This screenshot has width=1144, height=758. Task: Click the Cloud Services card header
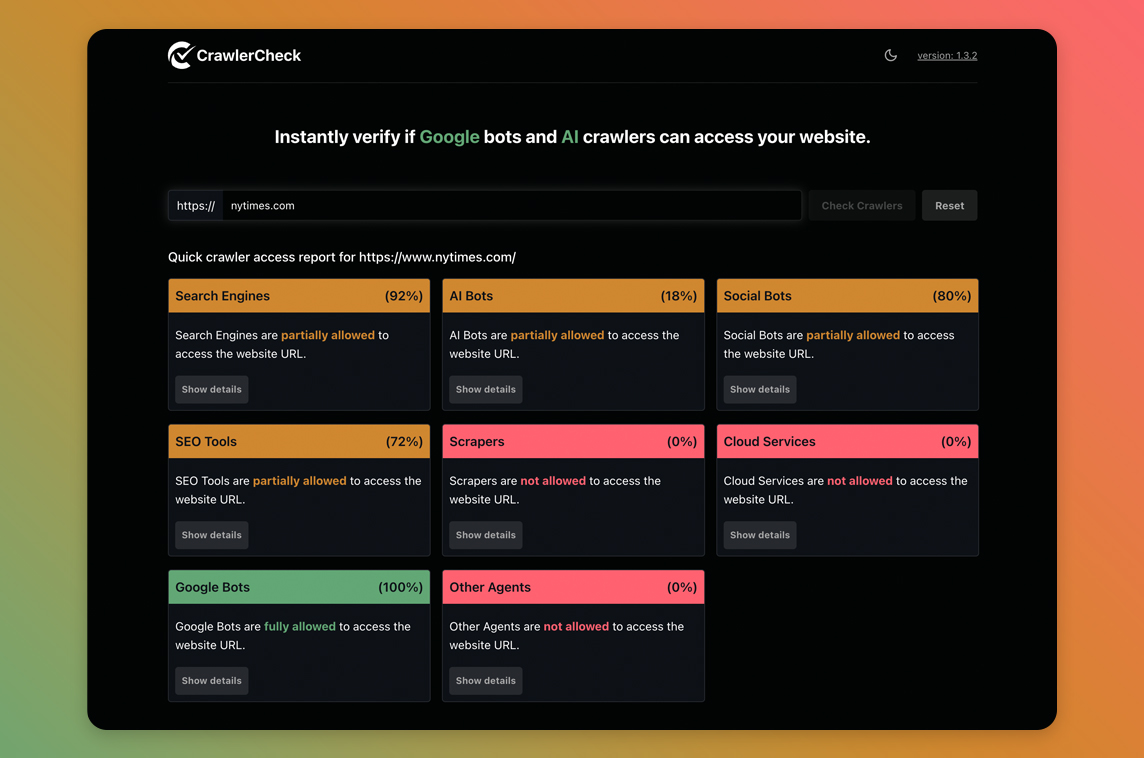[847, 441]
